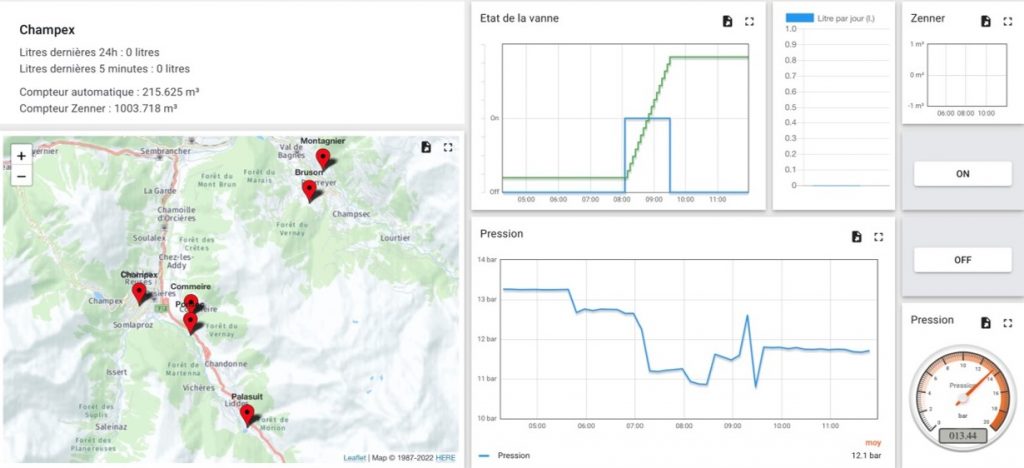Show Pression gauge in fullscreen
The width and height of the screenshot is (1024, 468).
[1007, 323]
